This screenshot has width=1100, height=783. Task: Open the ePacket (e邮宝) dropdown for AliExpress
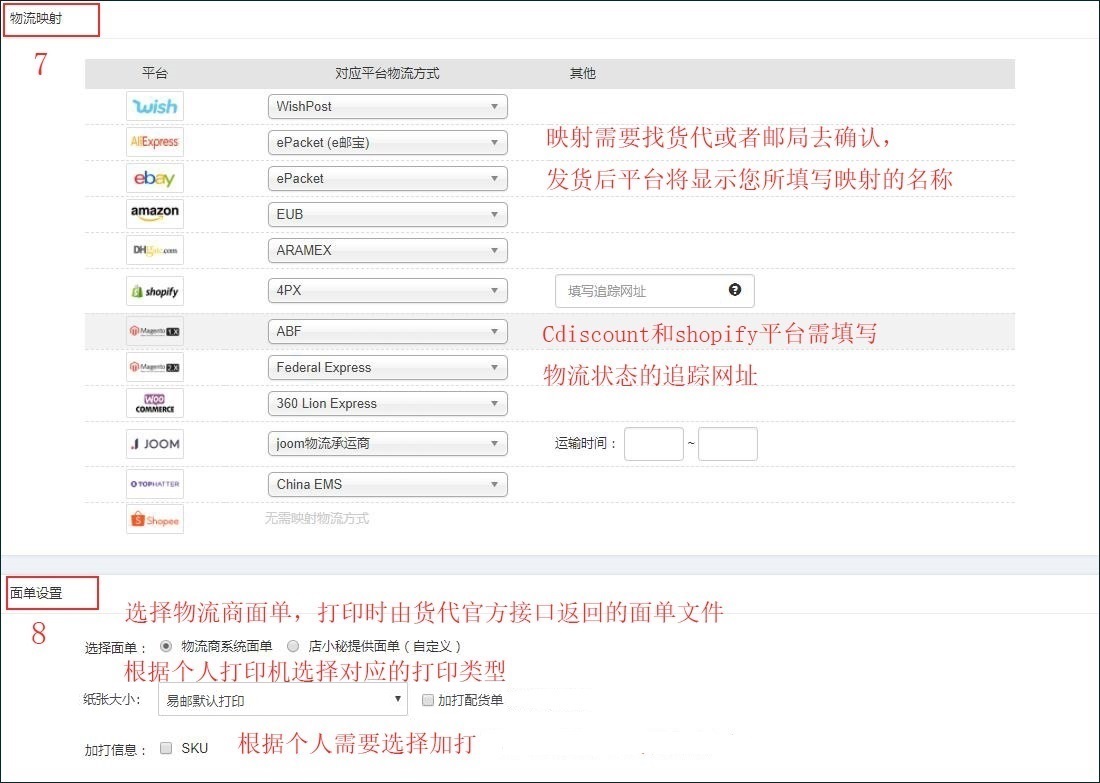point(387,142)
